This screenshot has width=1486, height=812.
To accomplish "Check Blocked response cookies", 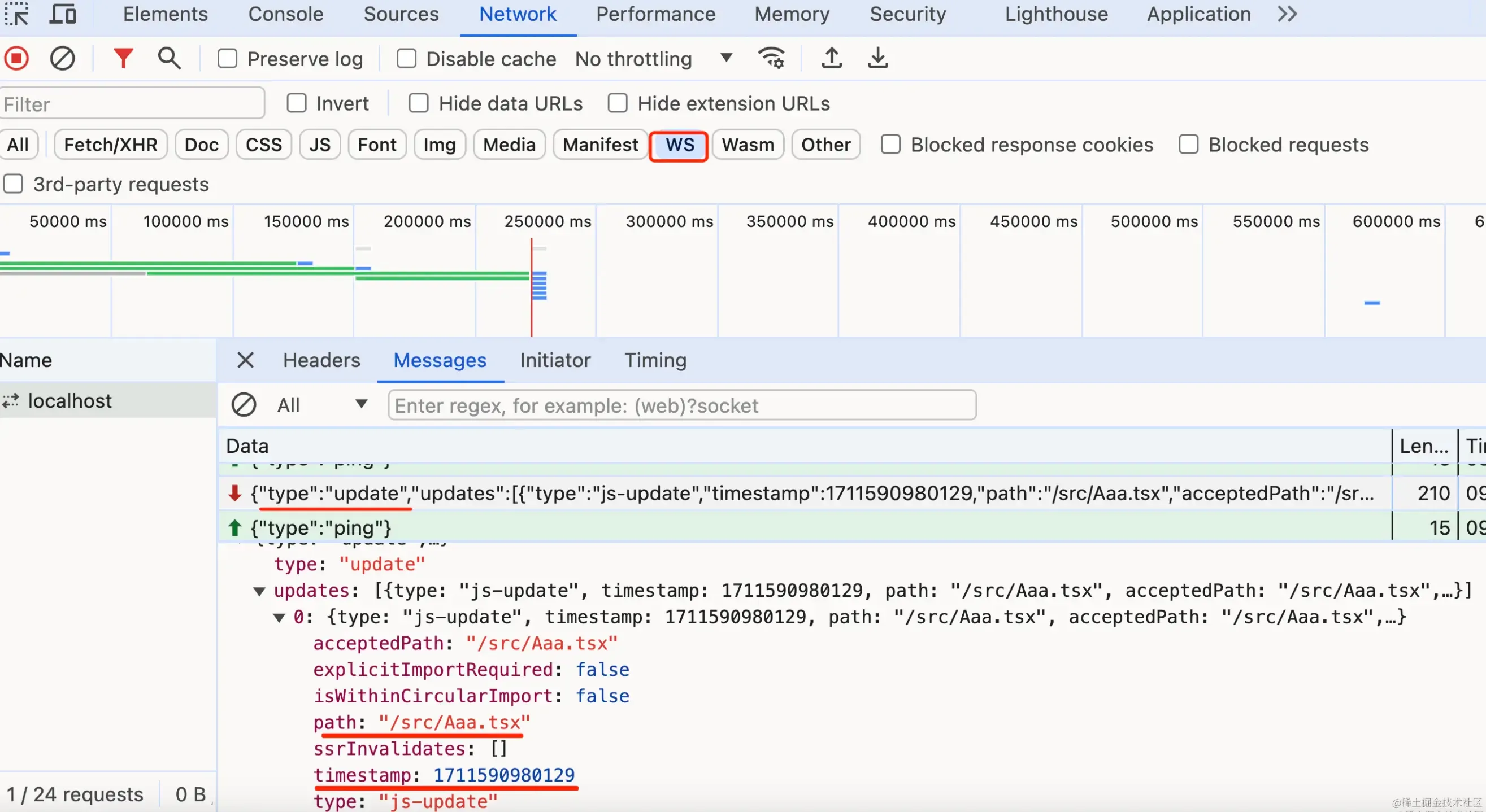I will coord(890,144).
